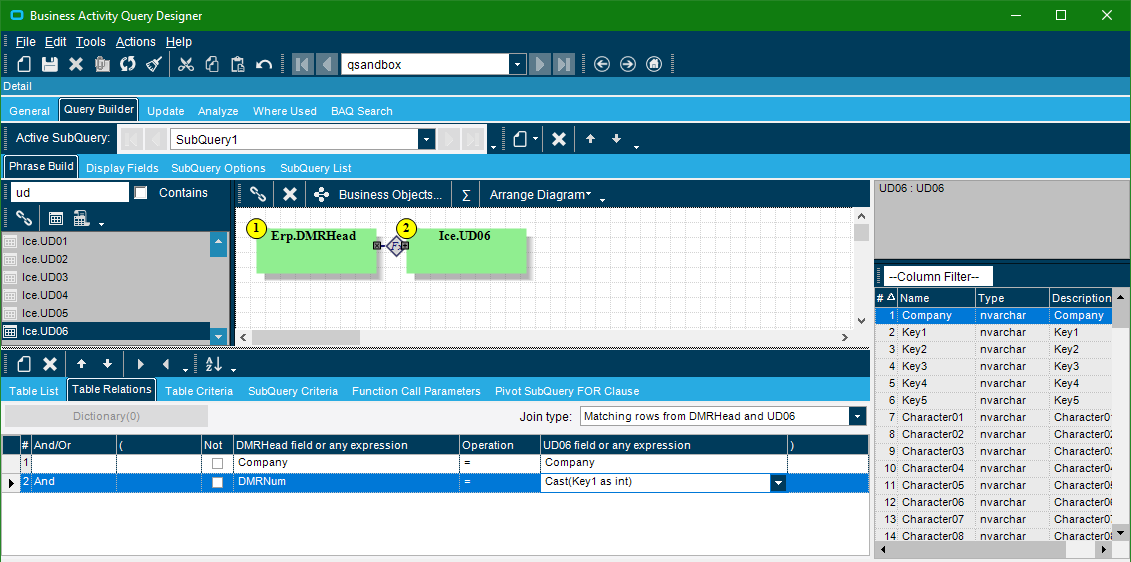Switch to the Update tab

(x=166, y=111)
